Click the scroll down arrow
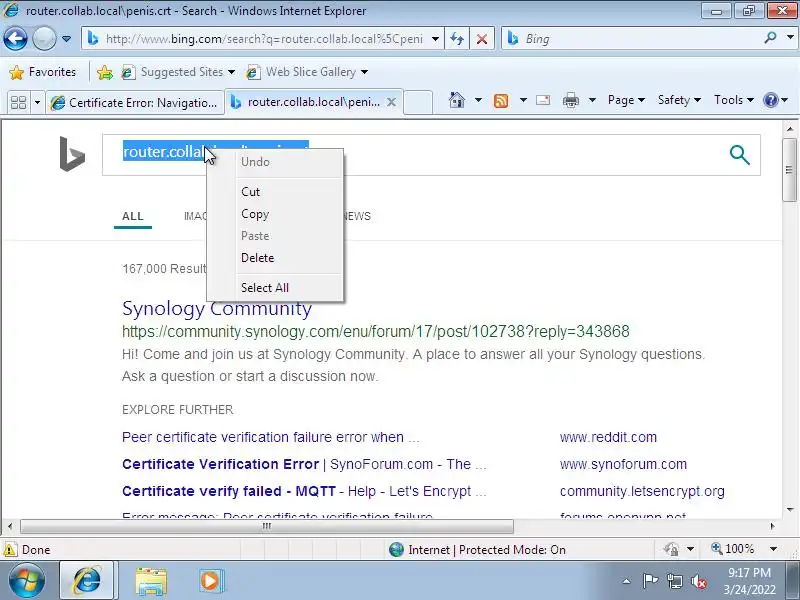The image size is (800, 600). (x=790, y=510)
